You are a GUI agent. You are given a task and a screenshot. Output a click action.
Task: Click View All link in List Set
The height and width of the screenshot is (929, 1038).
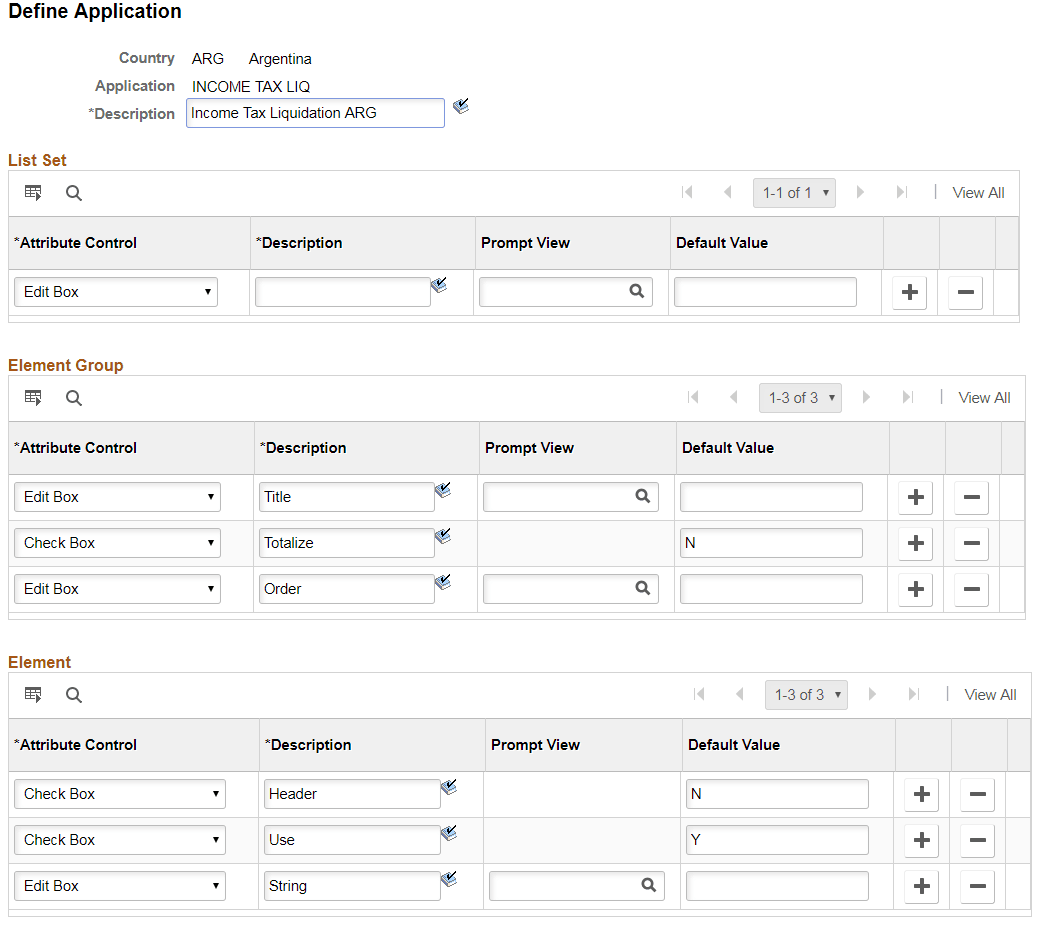click(x=978, y=193)
